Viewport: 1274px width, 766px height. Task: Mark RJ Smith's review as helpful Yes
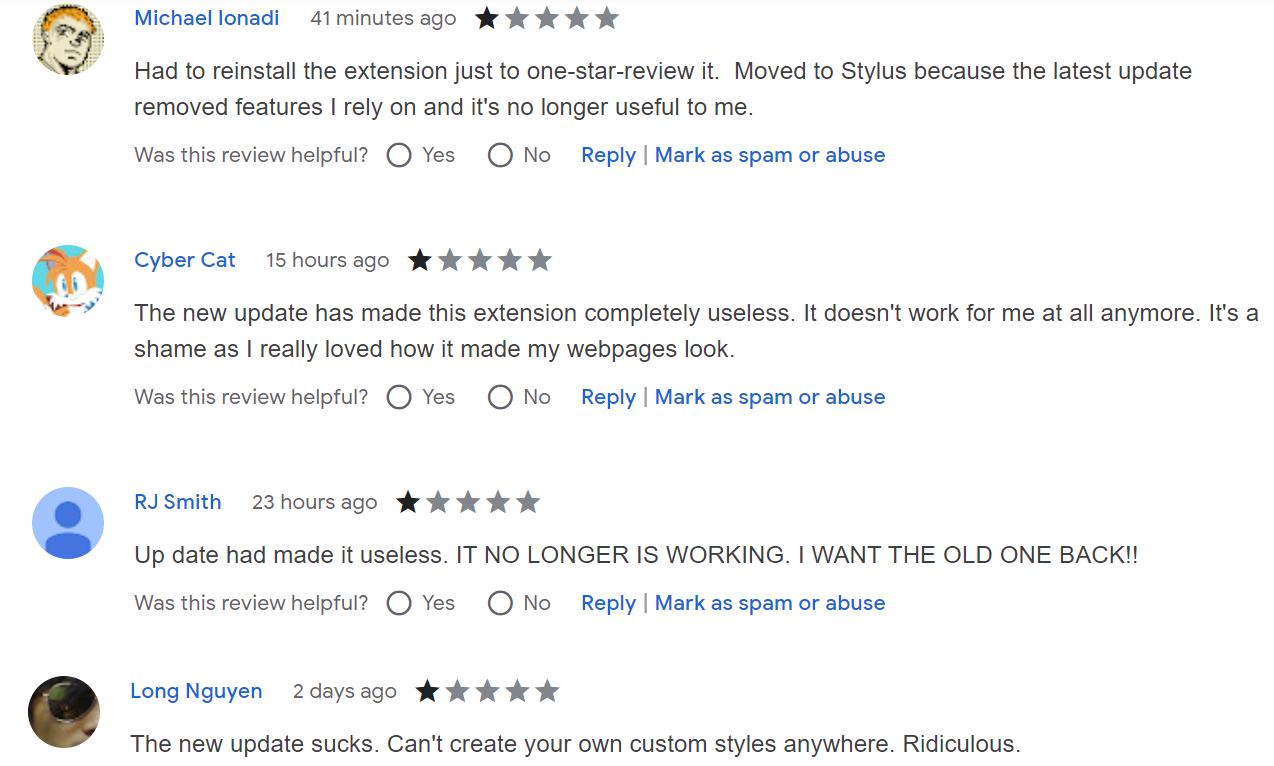399,603
